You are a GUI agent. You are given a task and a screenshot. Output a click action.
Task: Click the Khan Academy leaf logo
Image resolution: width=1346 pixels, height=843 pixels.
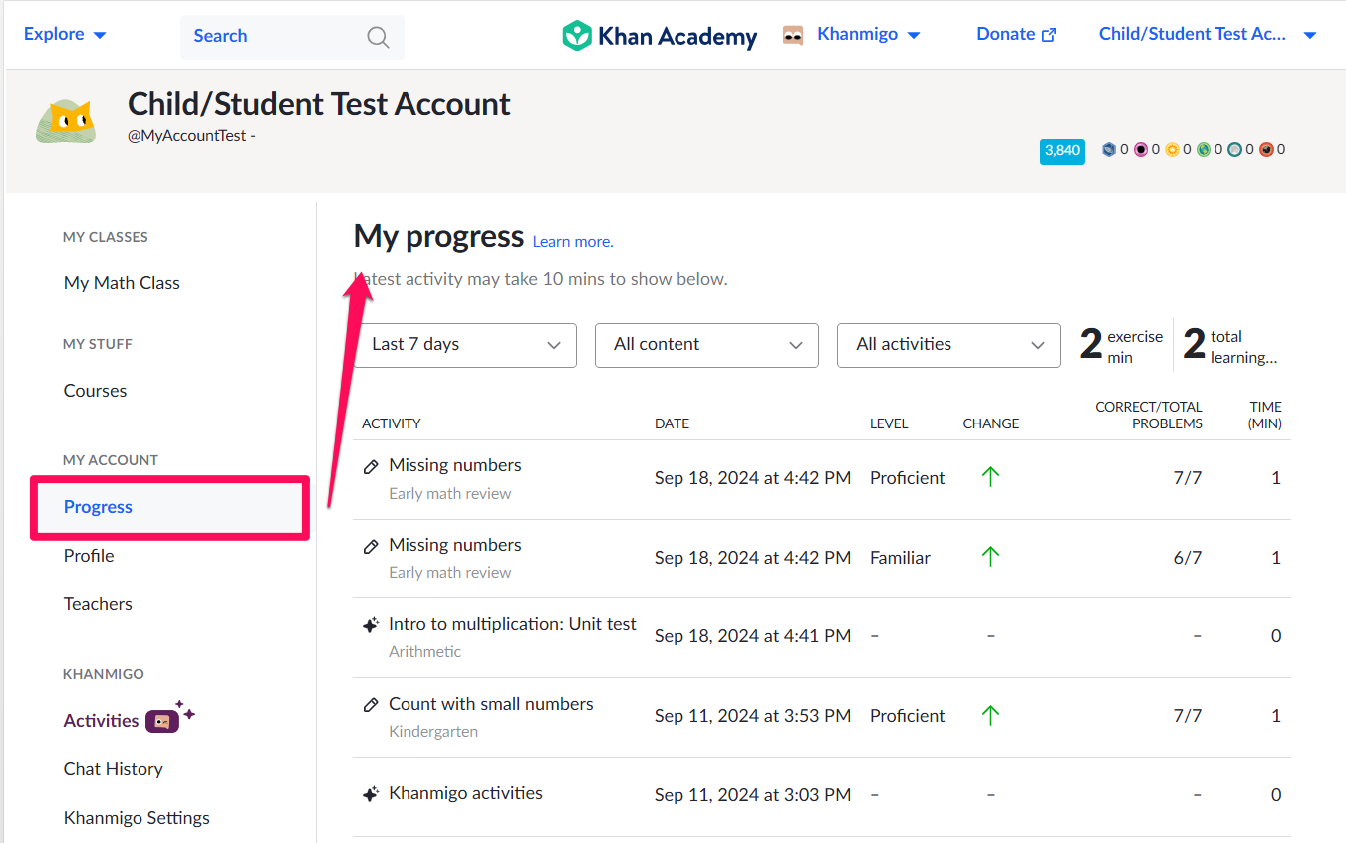pos(577,36)
